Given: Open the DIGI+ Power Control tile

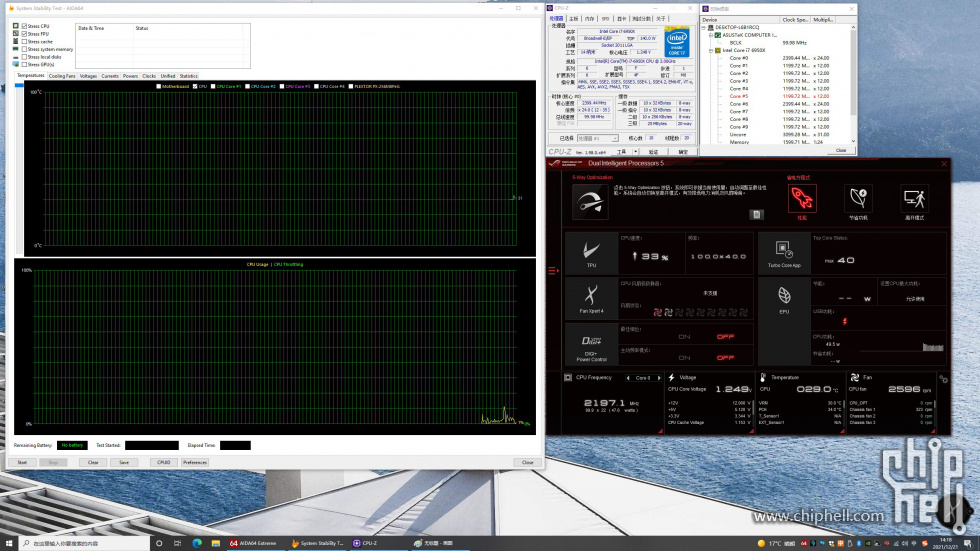Looking at the screenshot, I should click(591, 345).
